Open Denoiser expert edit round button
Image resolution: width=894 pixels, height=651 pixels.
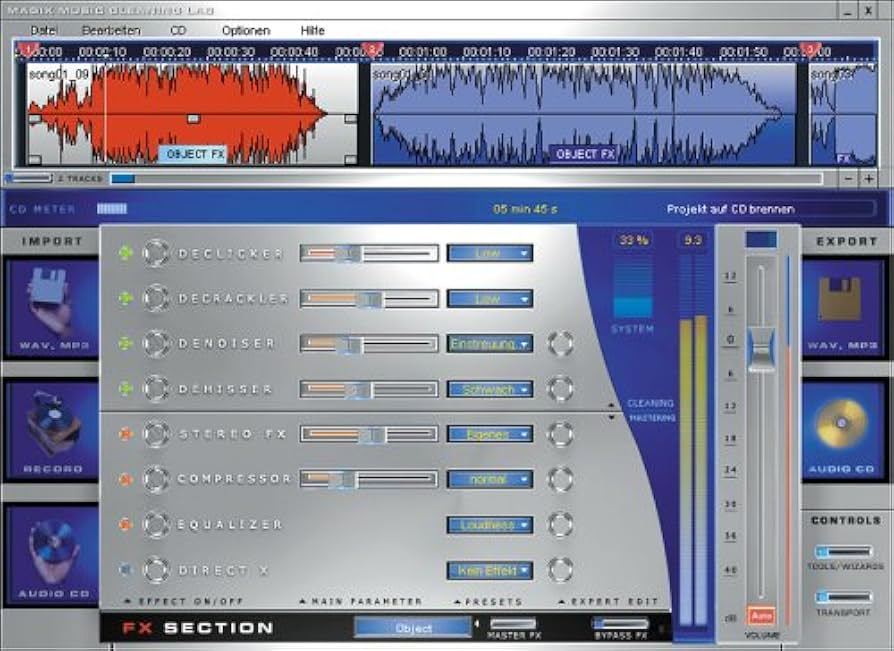560,343
